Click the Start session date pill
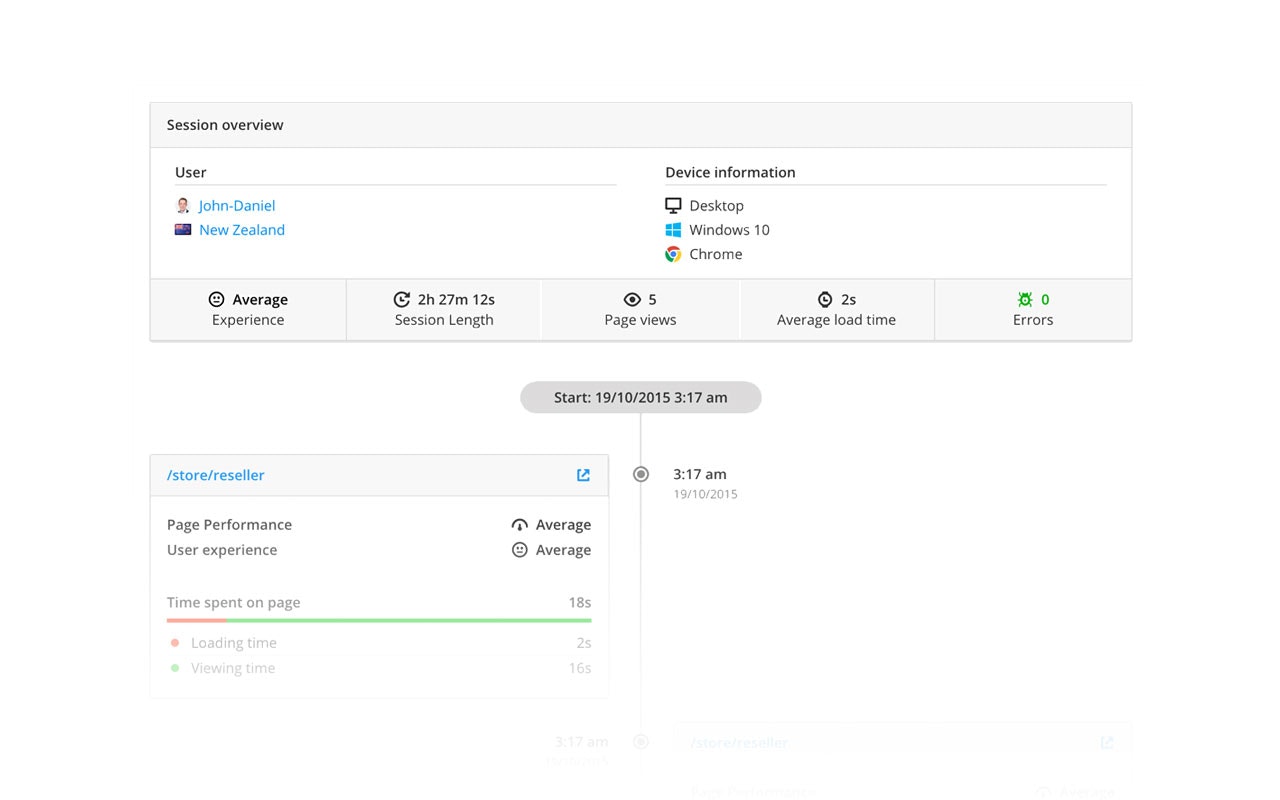Screen dimensions: 1280x800 (640, 397)
